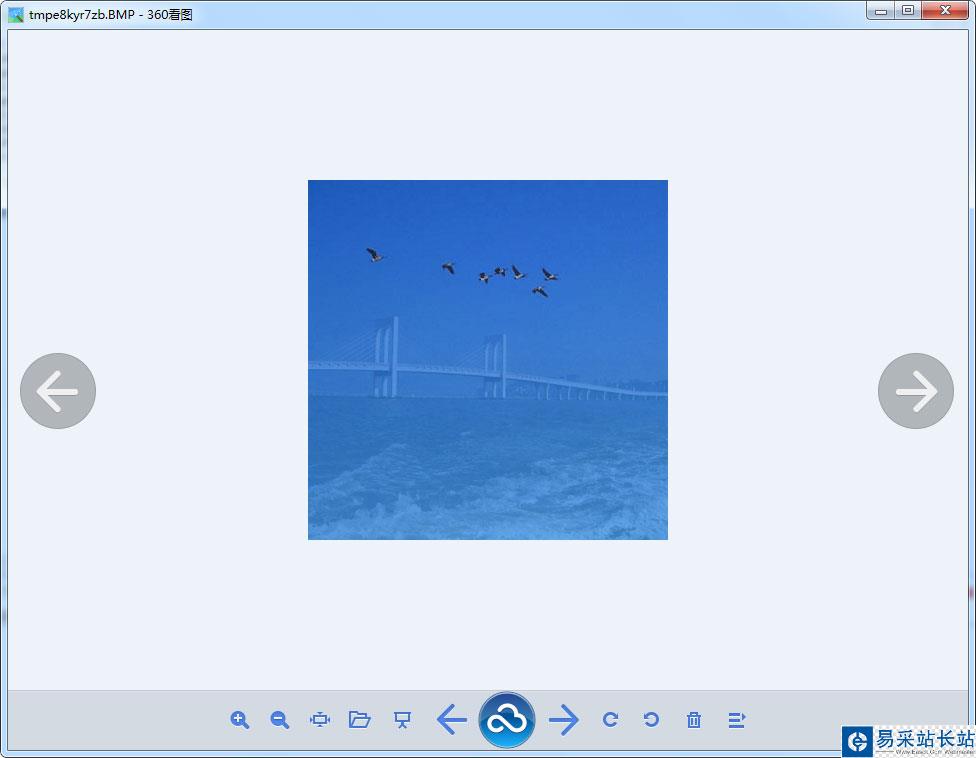Go to previous image using toolbar left arrow
Viewport: 976px width, 758px height.
point(452,720)
